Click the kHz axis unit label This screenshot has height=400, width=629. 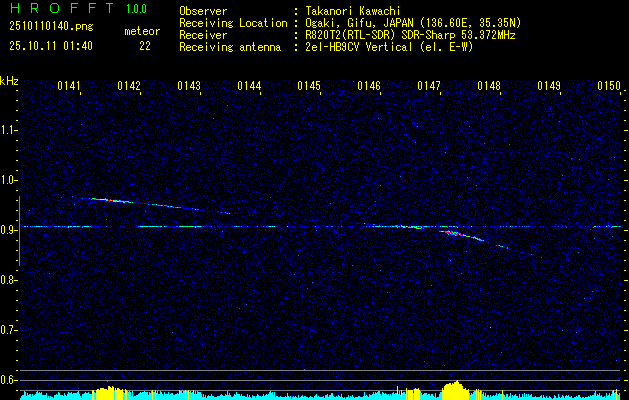pyautogui.click(x=9, y=81)
